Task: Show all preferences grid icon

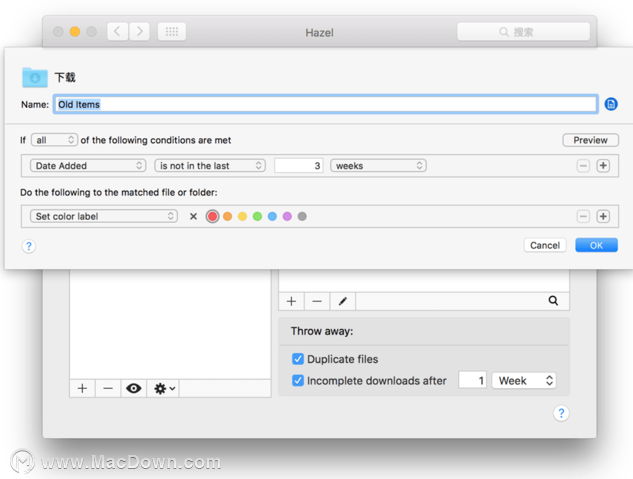Action: (x=172, y=31)
